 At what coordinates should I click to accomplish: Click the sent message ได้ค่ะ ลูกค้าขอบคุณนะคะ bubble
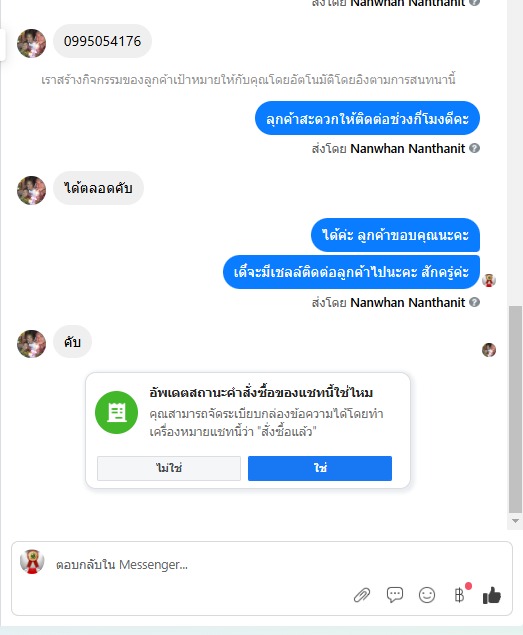click(395, 235)
